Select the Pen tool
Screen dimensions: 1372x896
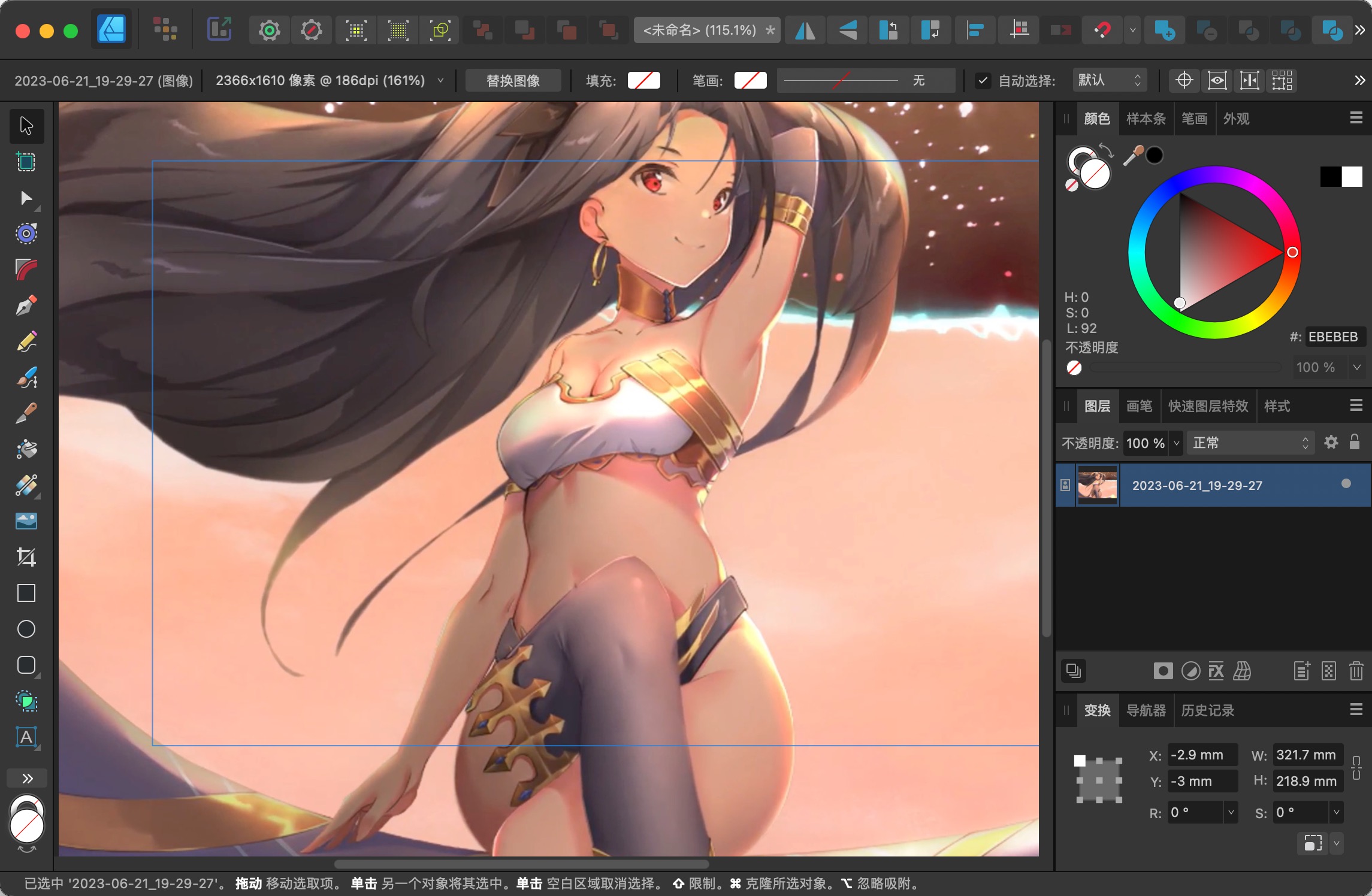tap(26, 305)
